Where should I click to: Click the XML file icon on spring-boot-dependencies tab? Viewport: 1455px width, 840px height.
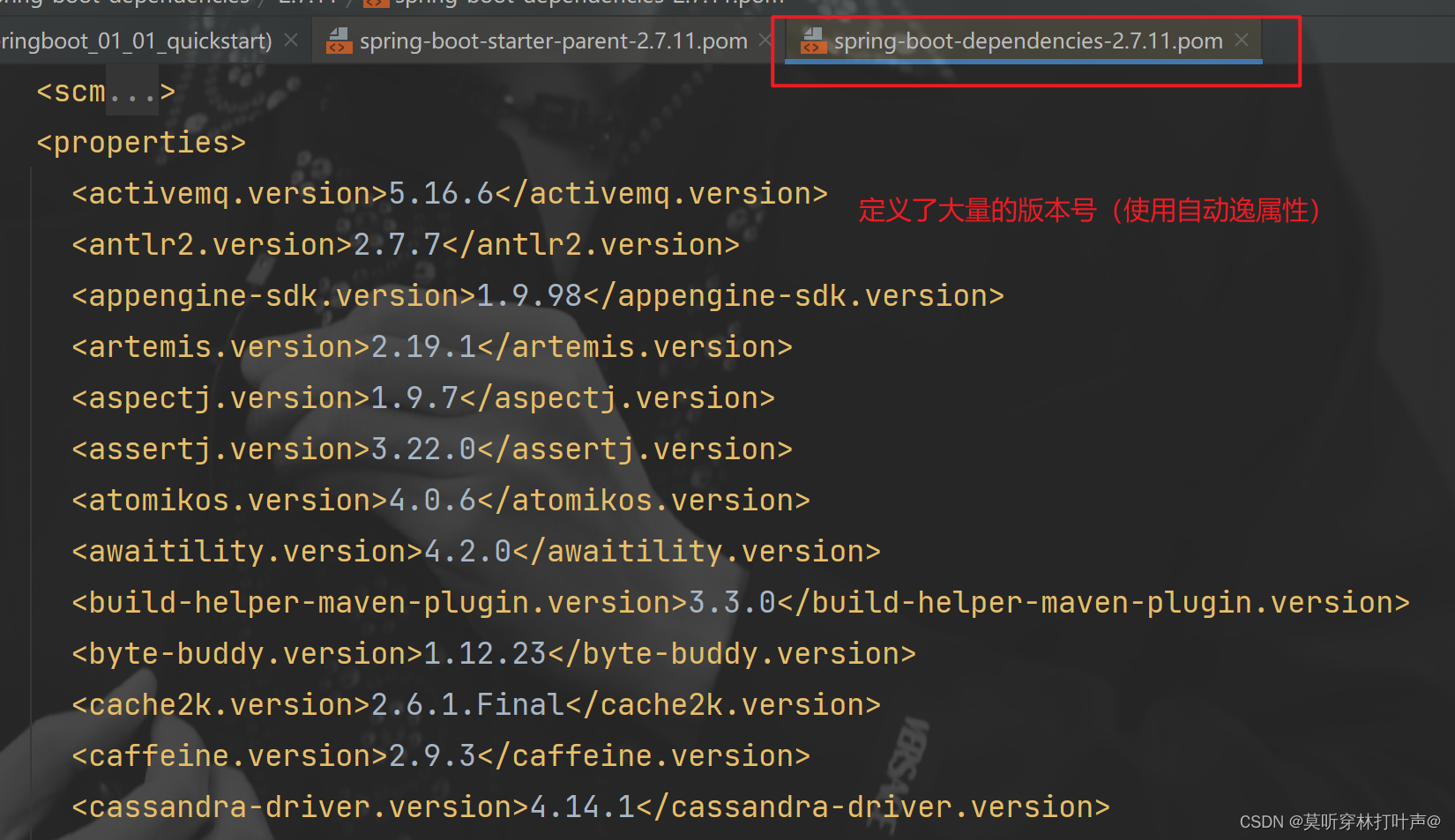813,41
